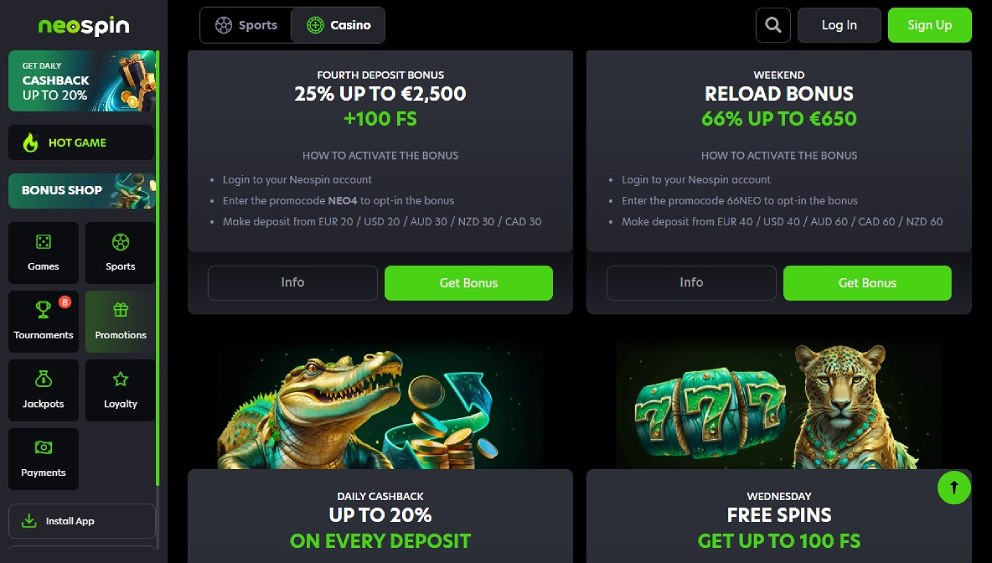Go to Promotions gift tile
The image size is (992, 563).
[x=120, y=321]
